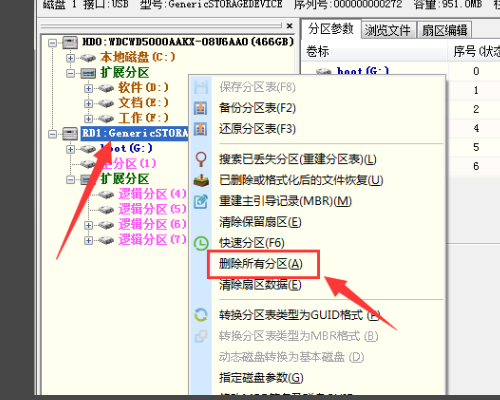Viewport: 500px width, 400px height.
Task: Switch to the 浏览文件 tab
Action: pos(387,30)
